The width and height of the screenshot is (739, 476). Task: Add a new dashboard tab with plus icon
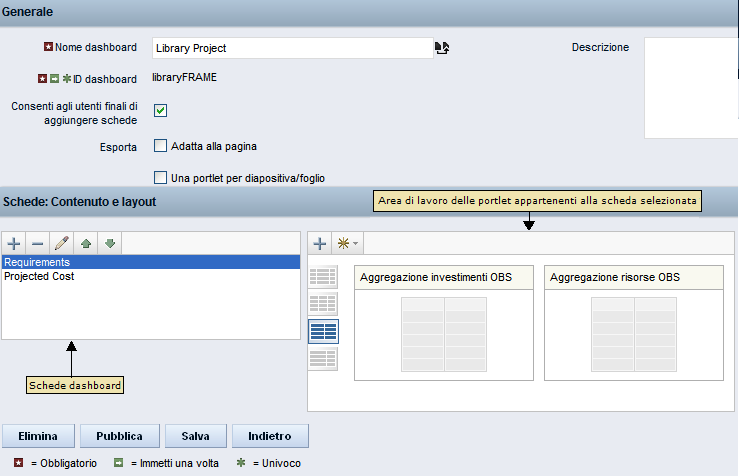[x=14, y=244]
